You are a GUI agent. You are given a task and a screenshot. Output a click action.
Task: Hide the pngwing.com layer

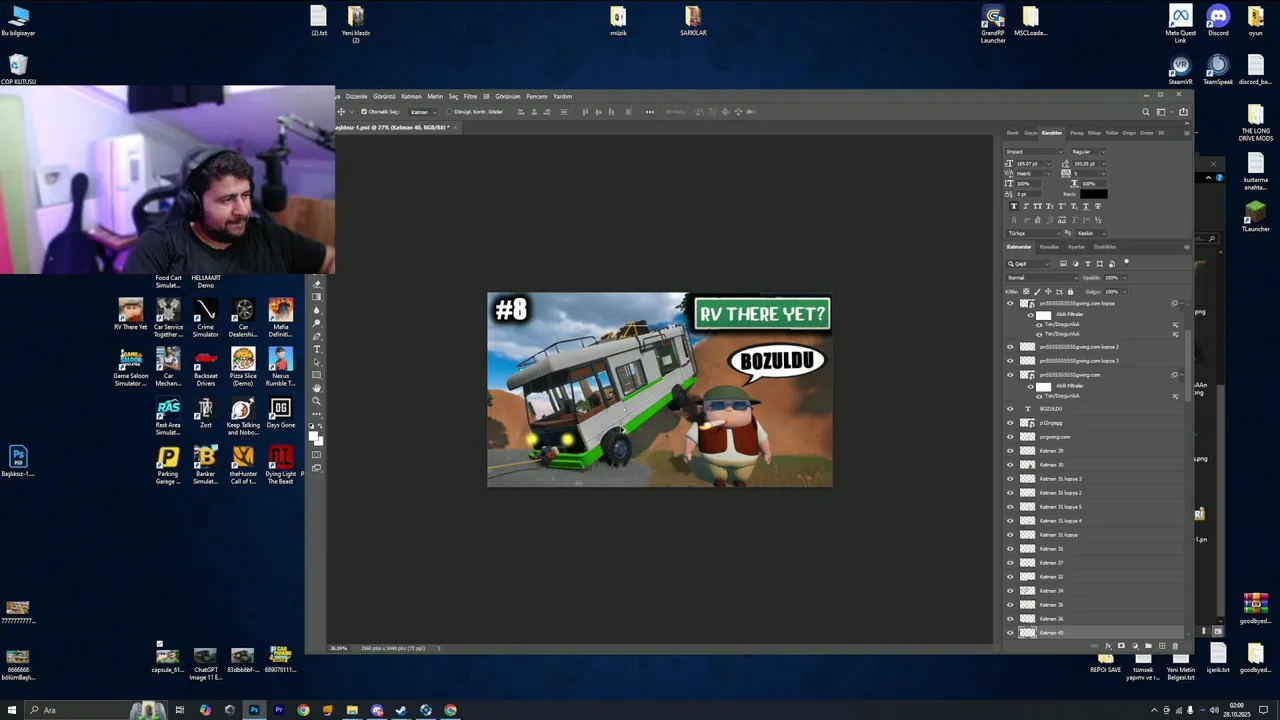click(1010, 437)
